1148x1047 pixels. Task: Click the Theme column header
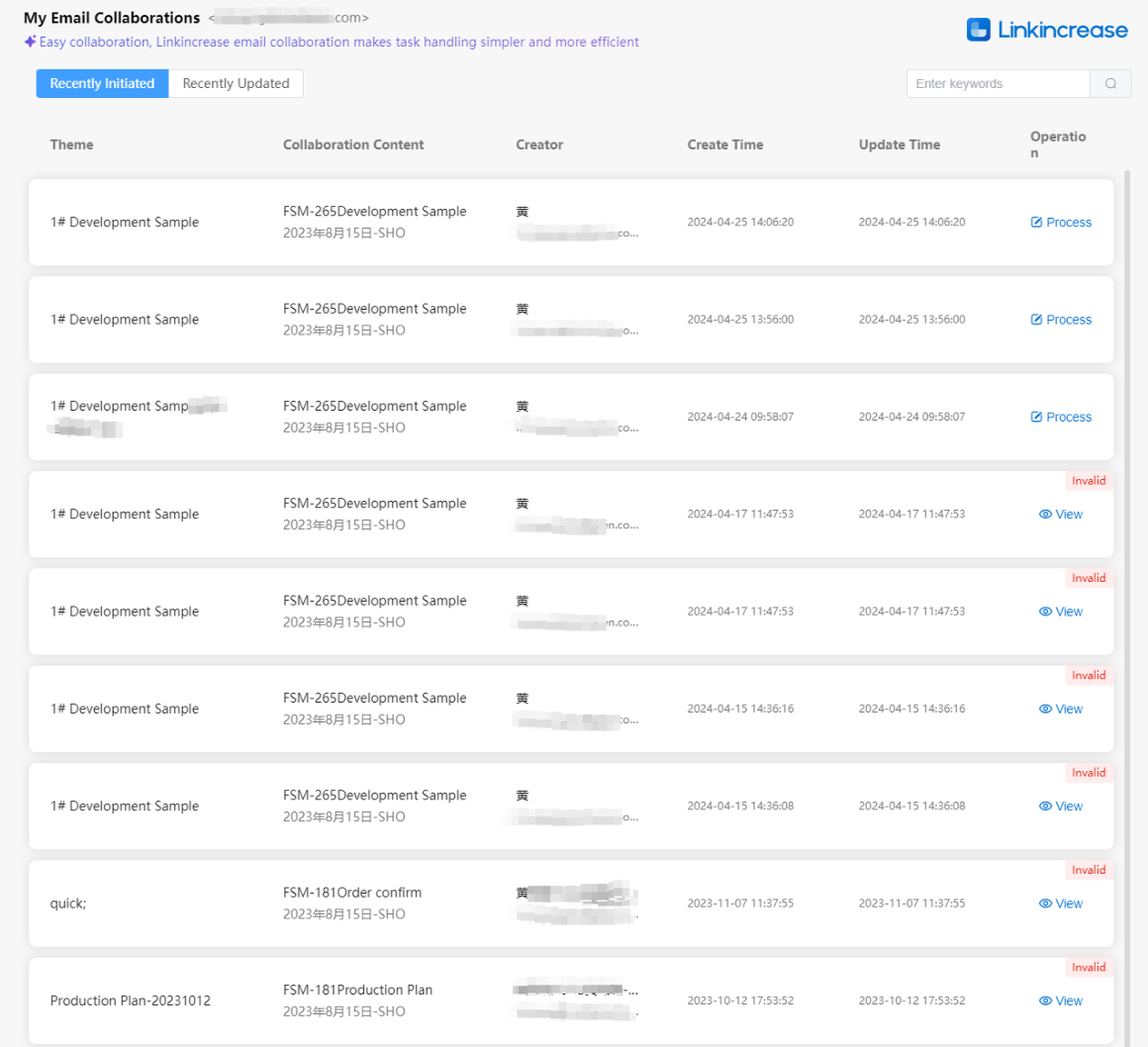[x=71, y=144]
